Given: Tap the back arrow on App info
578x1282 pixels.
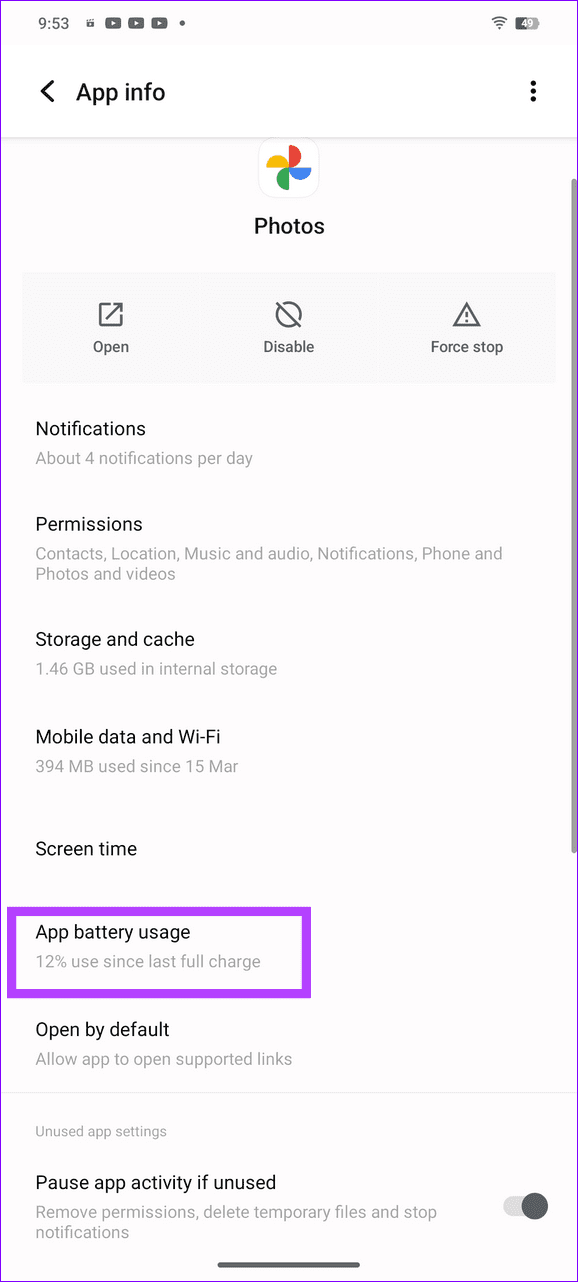Looking at the screenshot, I should 47,91.
